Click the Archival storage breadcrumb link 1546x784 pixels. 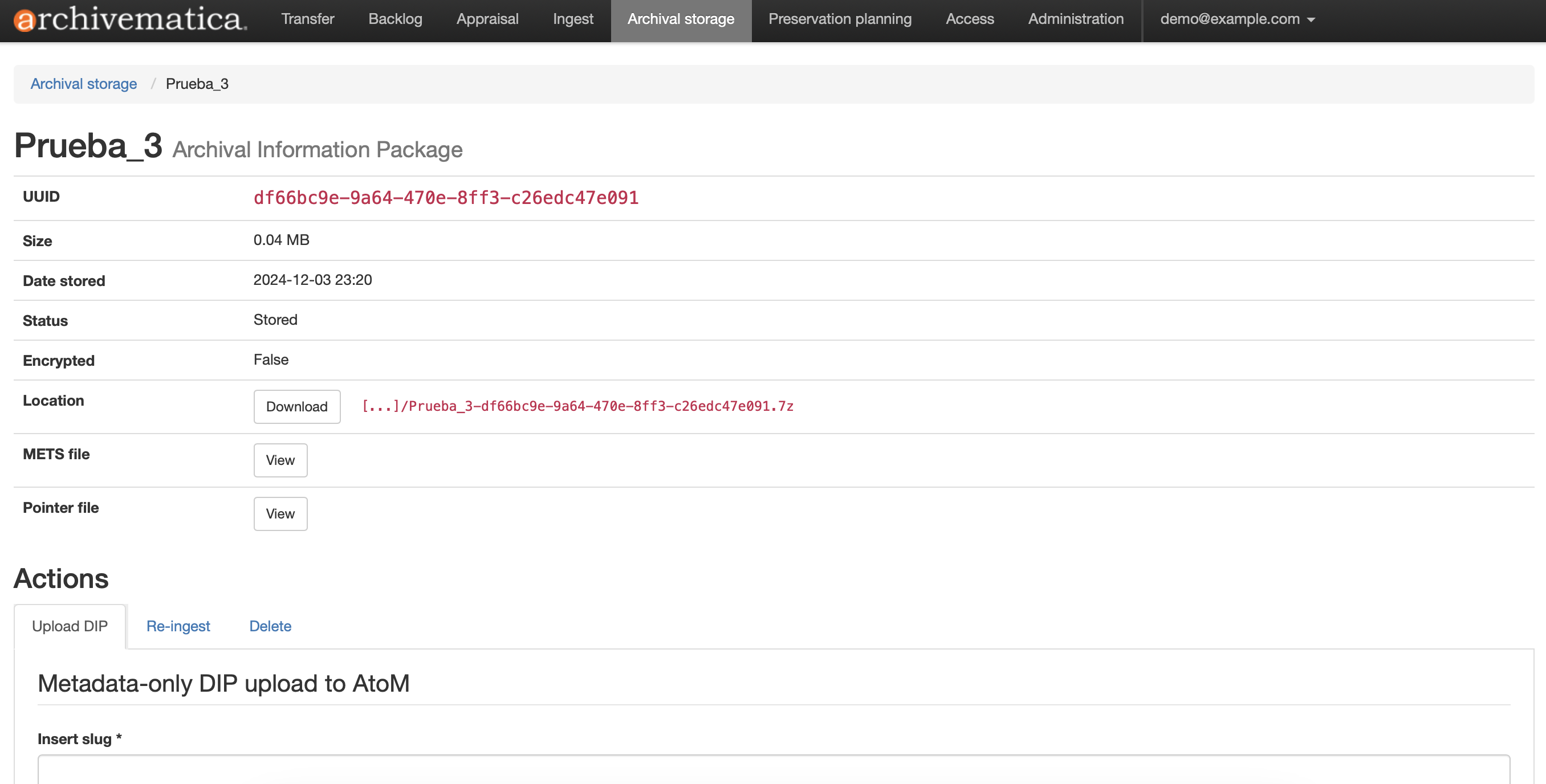pyautogui.click(x=83, y=84)
